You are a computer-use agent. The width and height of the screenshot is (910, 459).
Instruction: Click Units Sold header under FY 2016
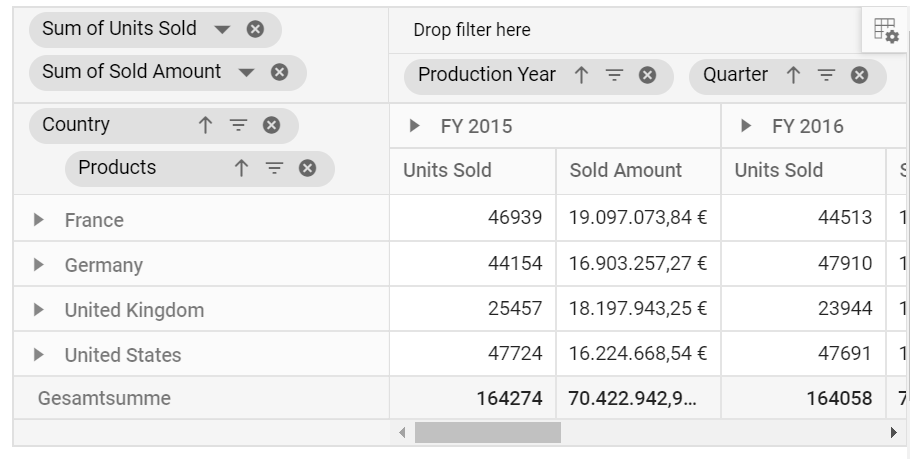tap(803, 171)
